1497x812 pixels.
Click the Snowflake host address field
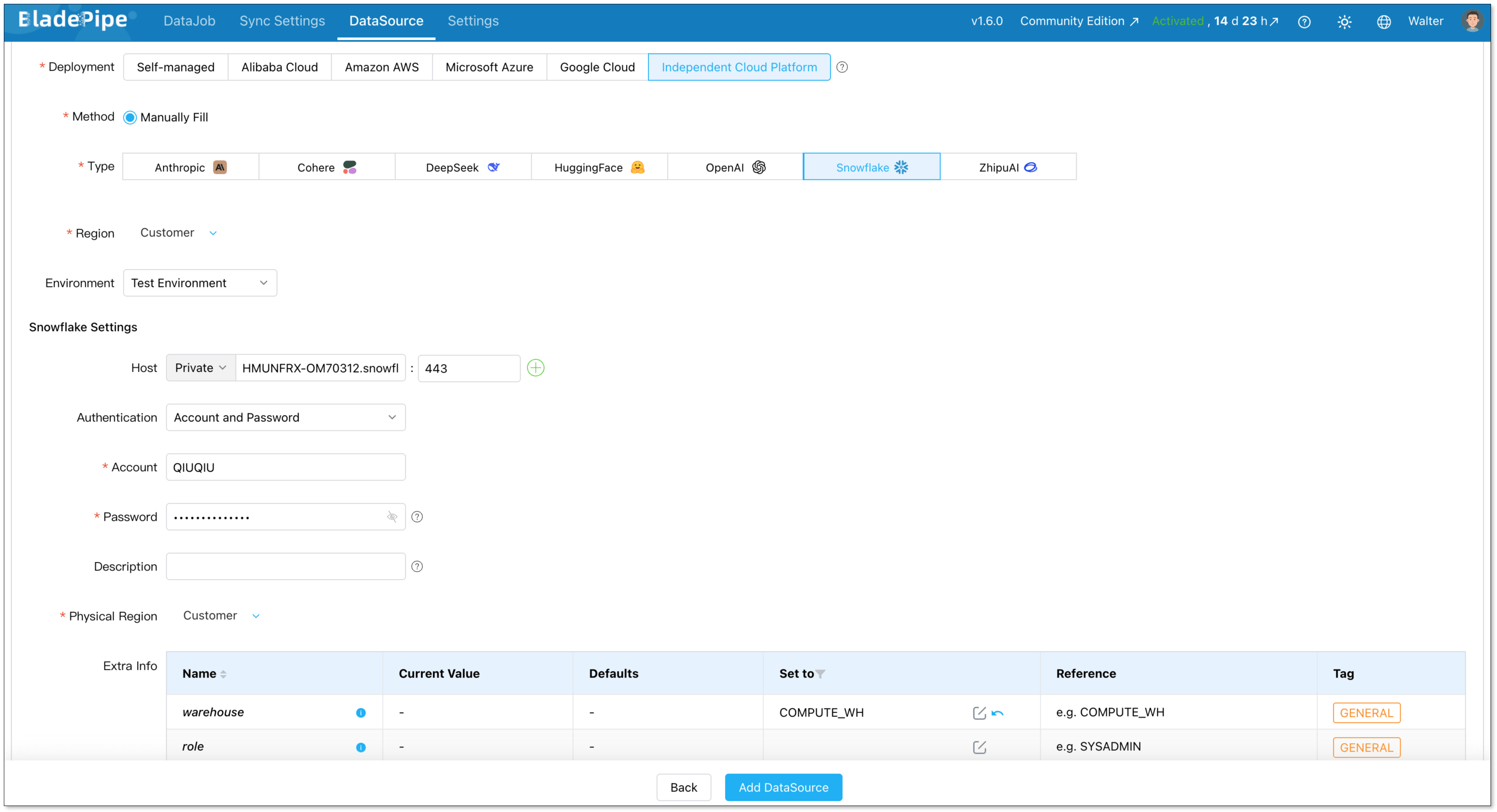320,367
